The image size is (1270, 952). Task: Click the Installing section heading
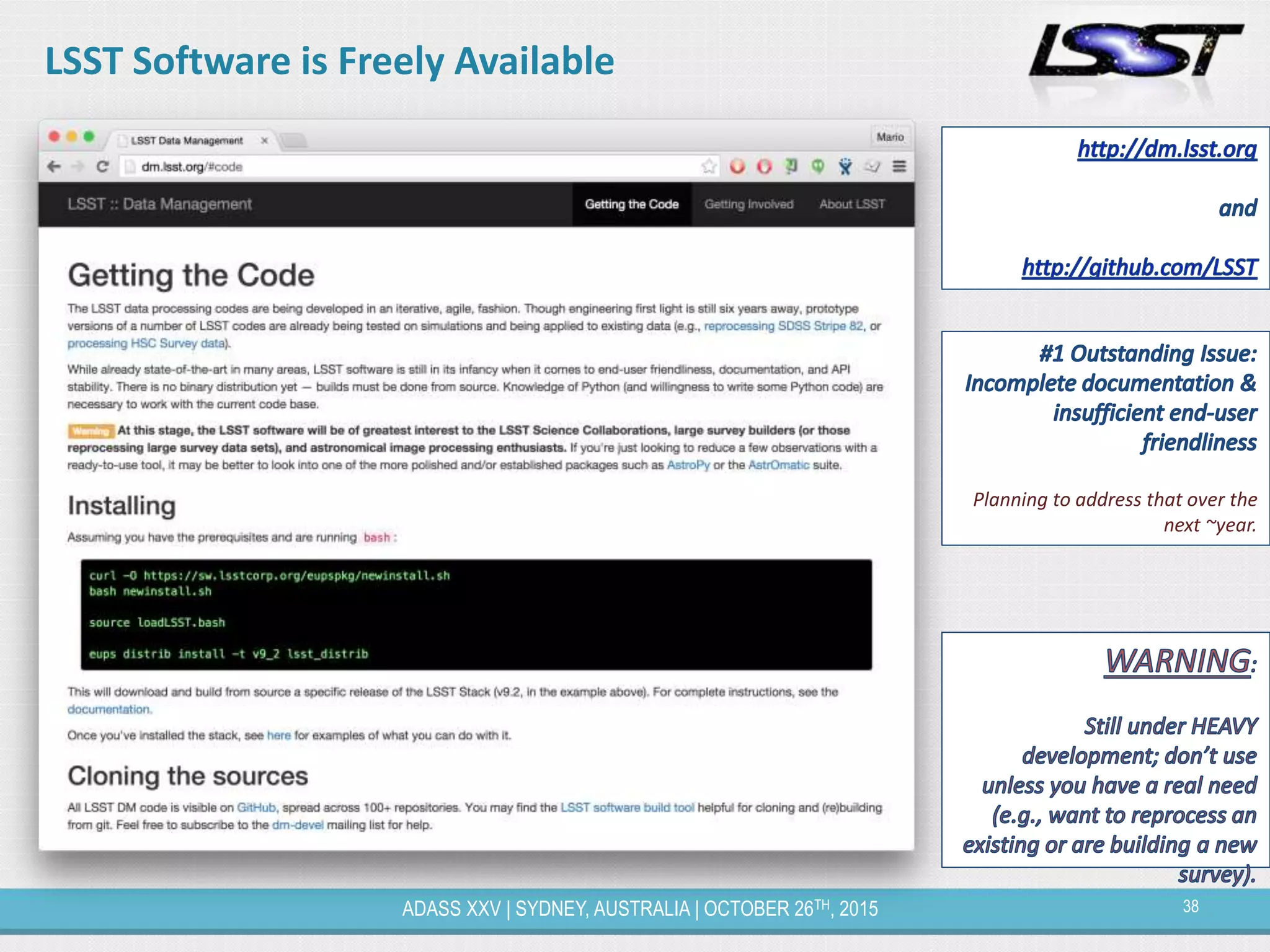click(122, 506)
